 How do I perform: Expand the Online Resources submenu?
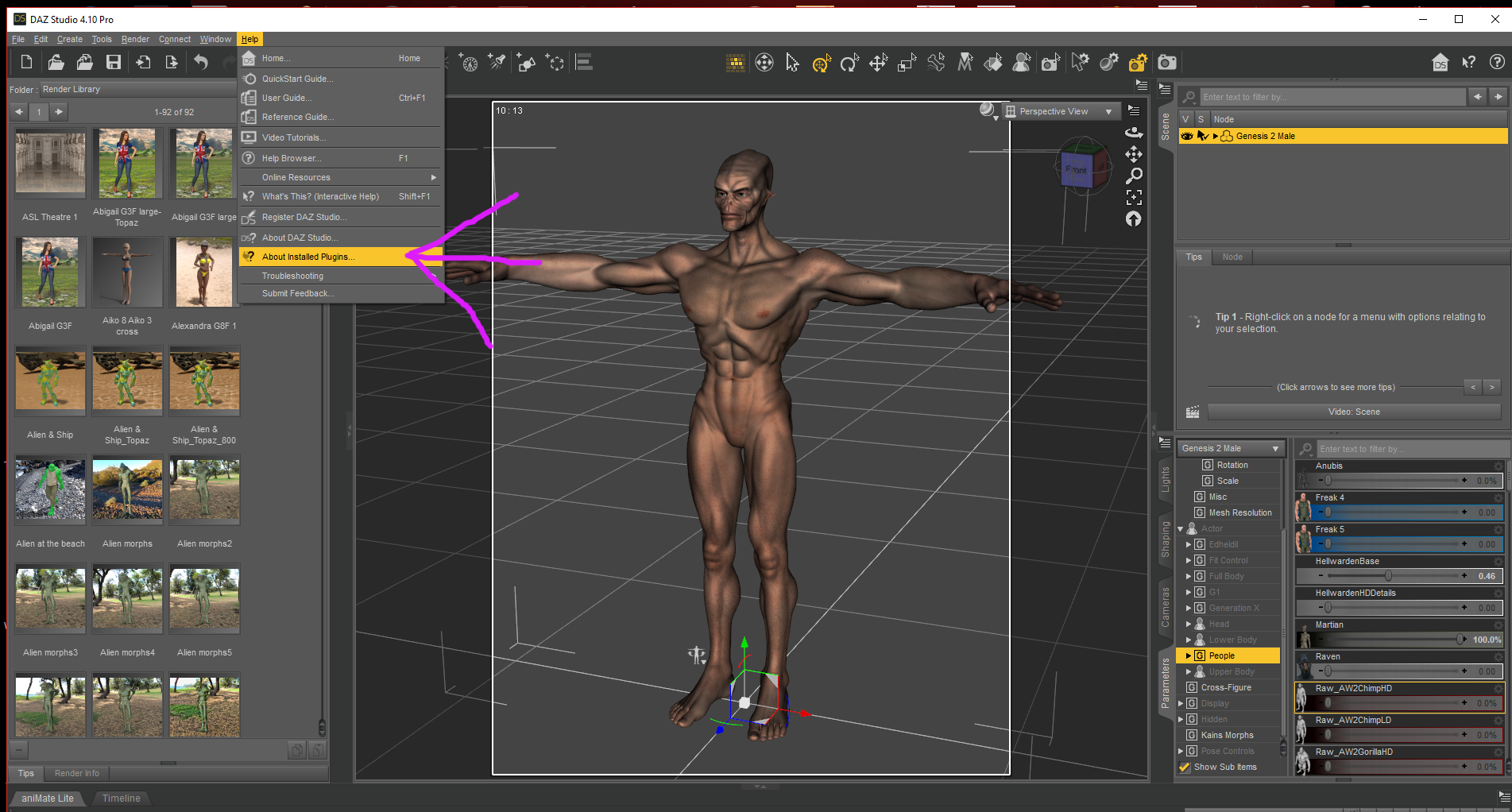(x=341, y=177)
